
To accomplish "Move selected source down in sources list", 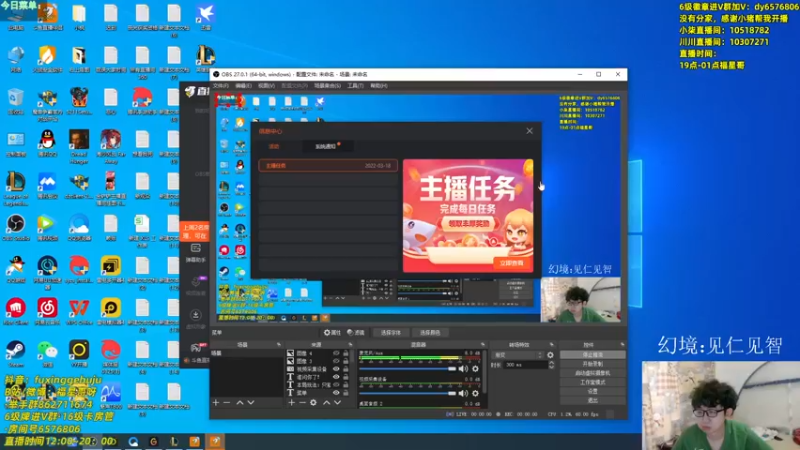I will point(337,403).
